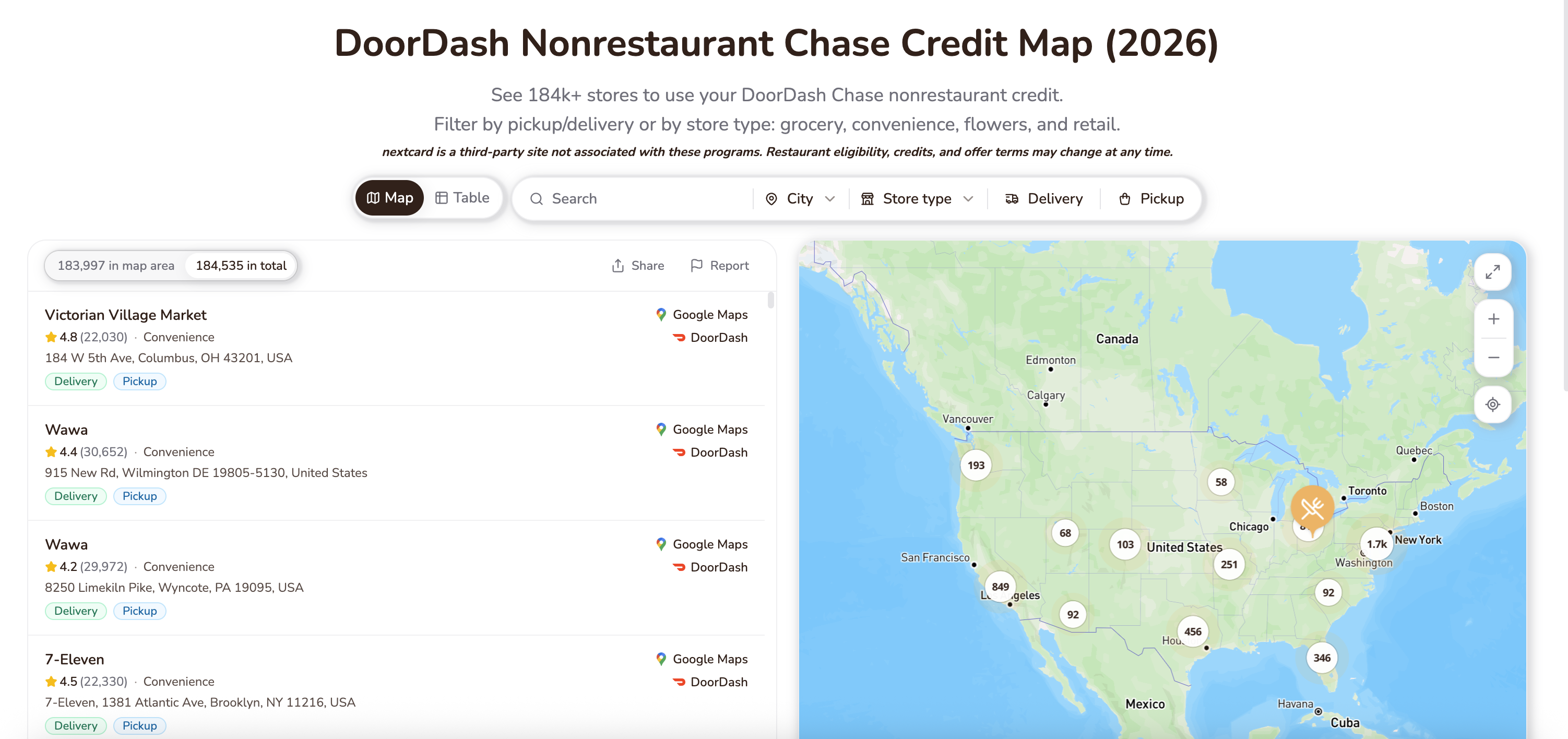1568x739 pixels.
Task: Click the map fullscreen expand icon
Action: (1492, 271)
